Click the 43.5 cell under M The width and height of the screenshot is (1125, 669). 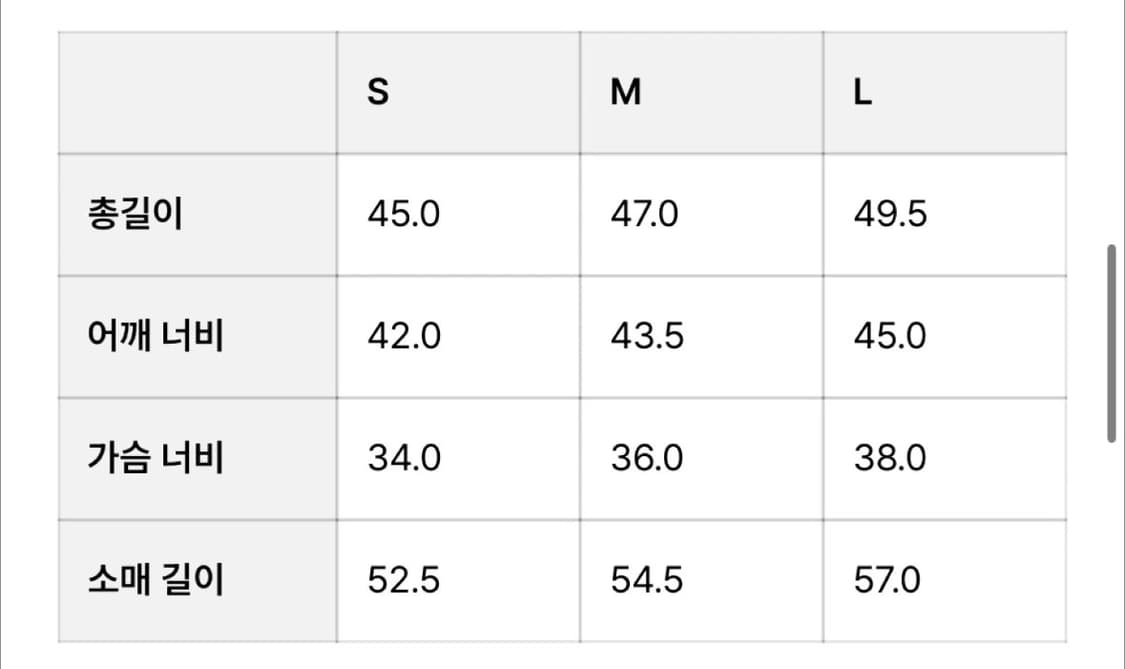(647, 337)
